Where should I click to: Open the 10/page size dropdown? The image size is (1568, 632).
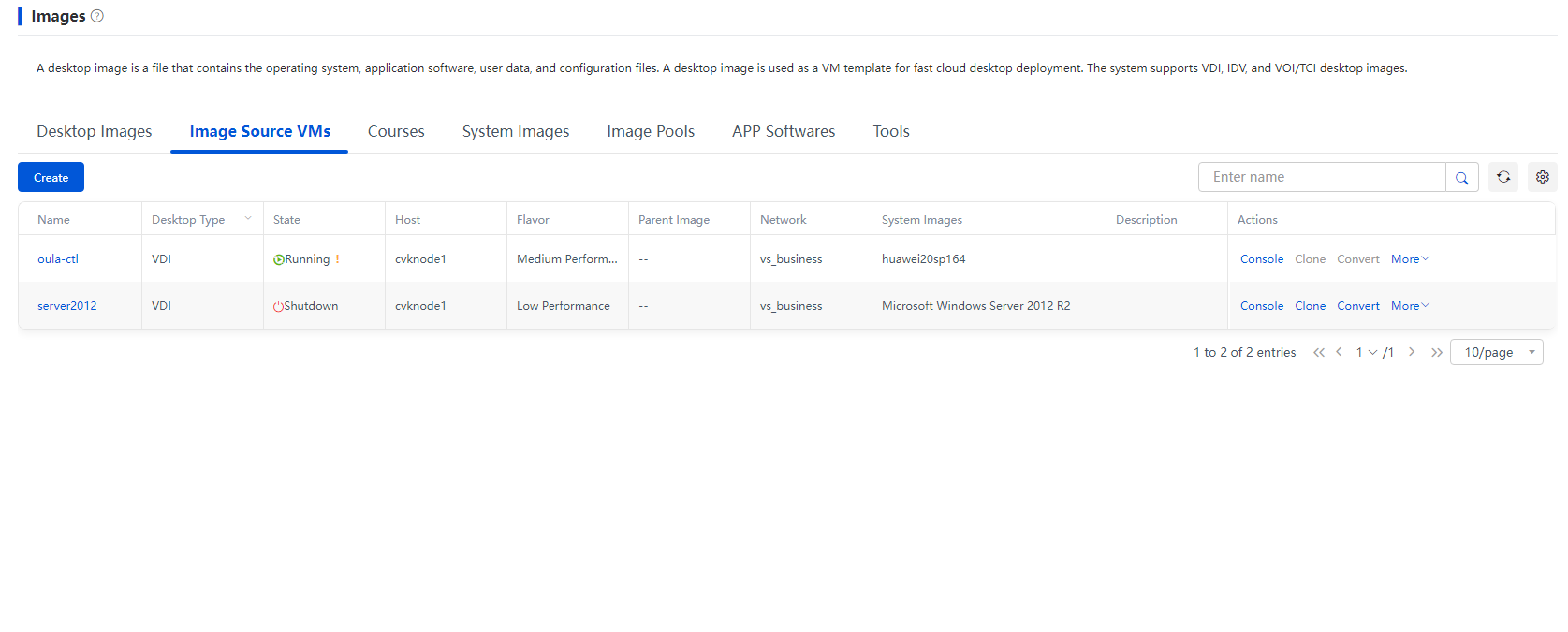[1496, 352]
